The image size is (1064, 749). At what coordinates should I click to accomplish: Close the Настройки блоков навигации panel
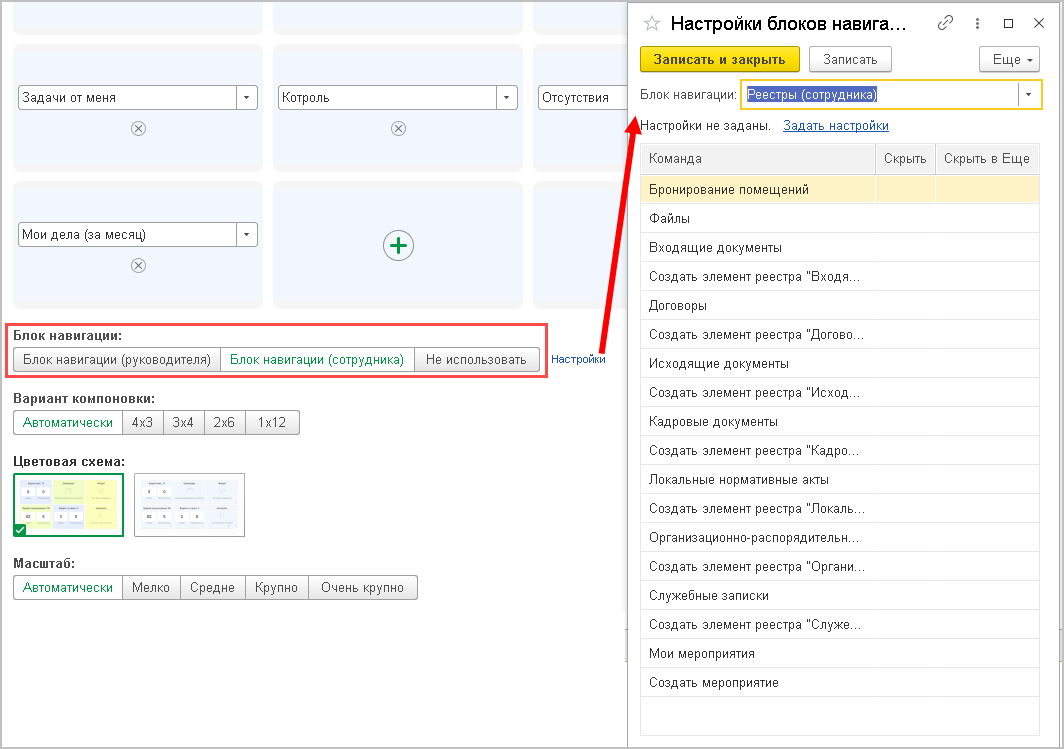pyautogui.click(x=1039, y=24)
